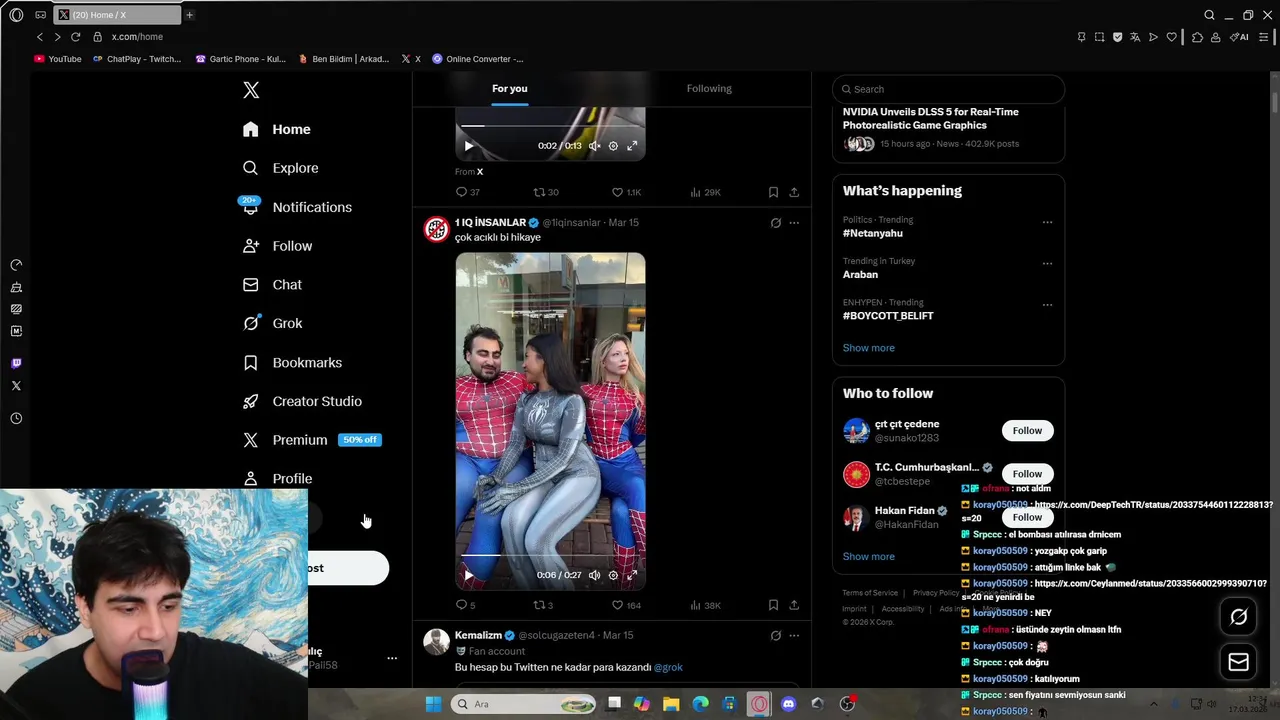Open Explore in the X sidebar
Viewport: 1280px width, 720px height.
(281, 168)
